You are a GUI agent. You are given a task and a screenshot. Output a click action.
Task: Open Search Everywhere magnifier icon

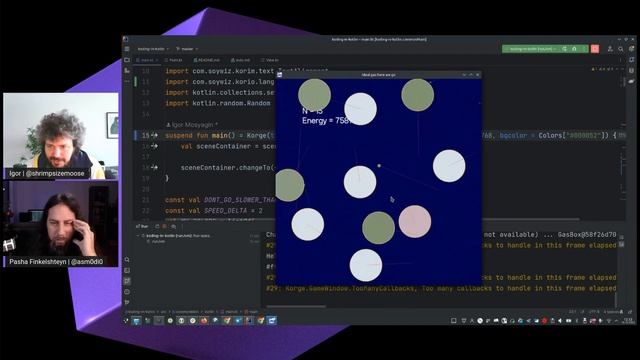coord(621,49)
